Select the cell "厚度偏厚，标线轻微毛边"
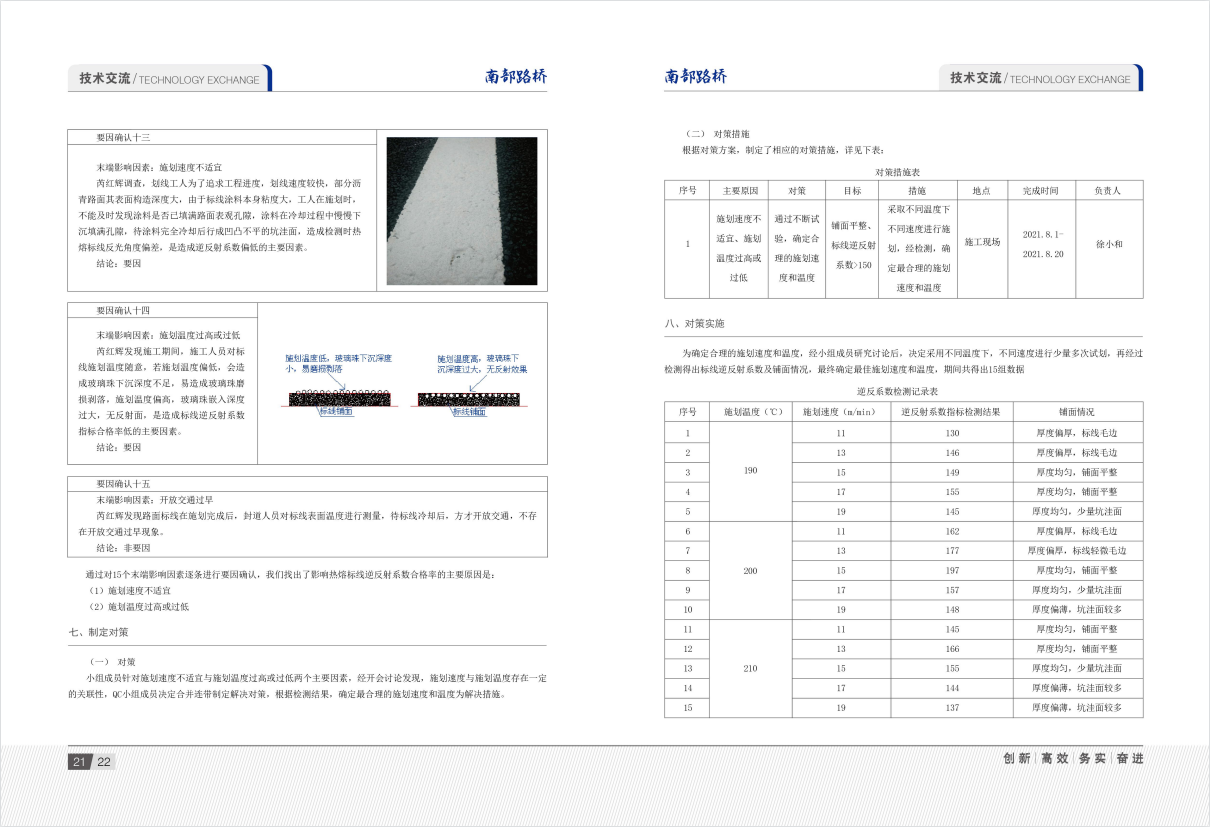Viewport: 1210px width, 827px height. click(1077, 551)
